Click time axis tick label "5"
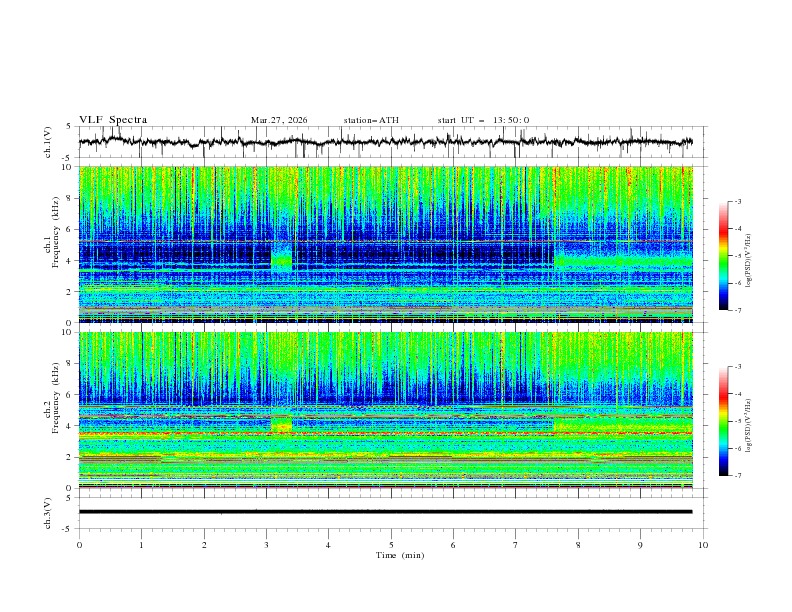The width and height of the screenshot is (792, 612). tap(391, 545)
